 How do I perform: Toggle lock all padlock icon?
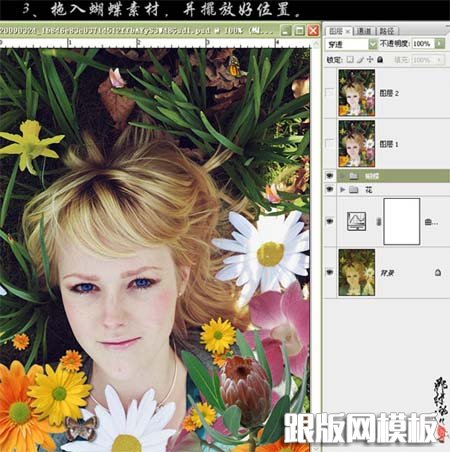[x=380, y=60]
